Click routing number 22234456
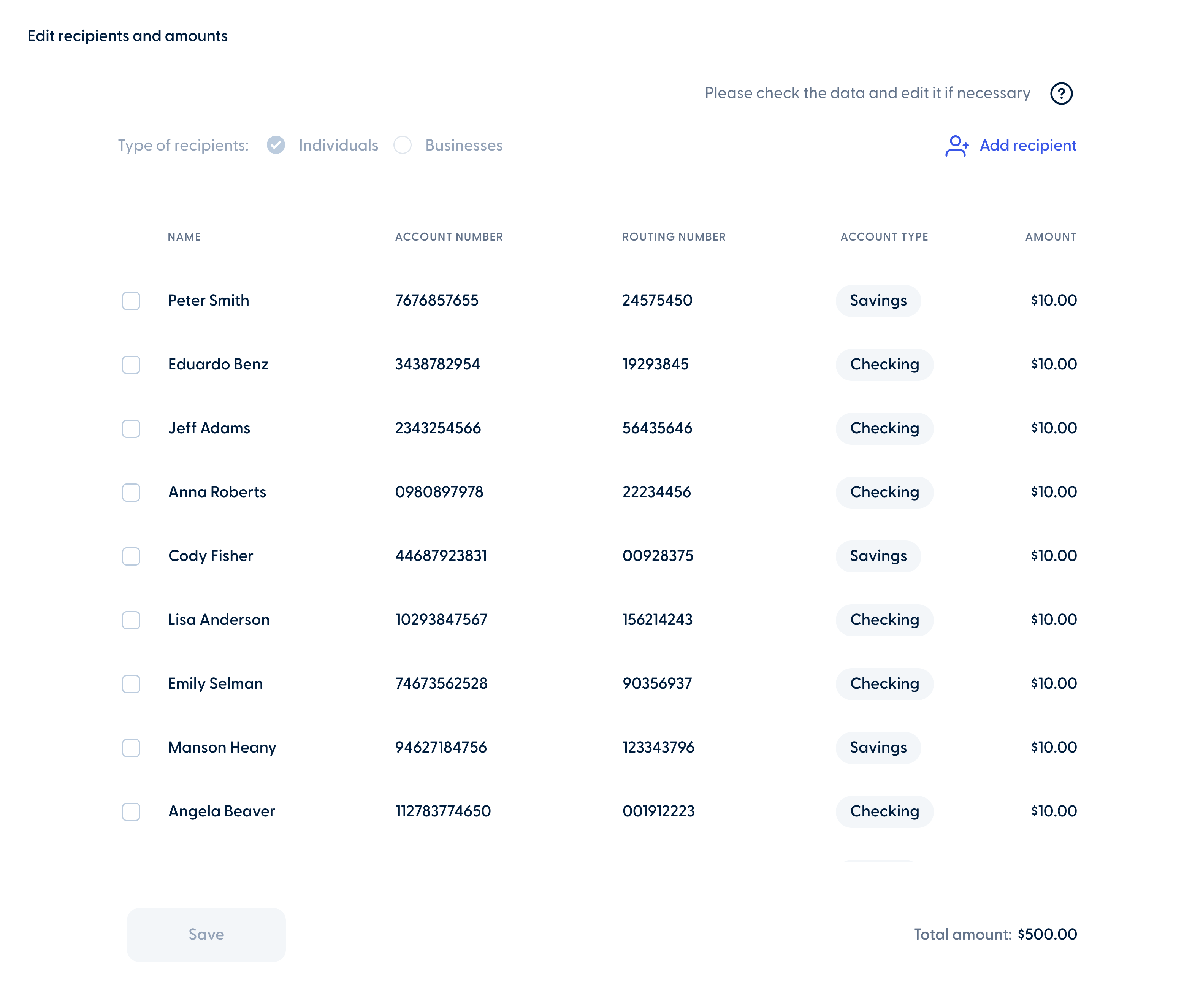The height and width of the screenshot is (1008, 1203). 657,493
